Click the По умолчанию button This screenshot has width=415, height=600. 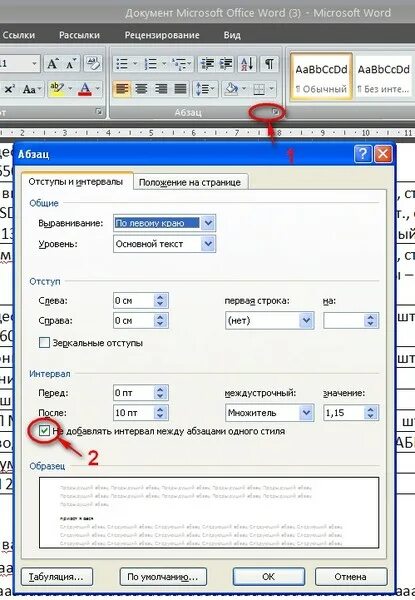163,577
